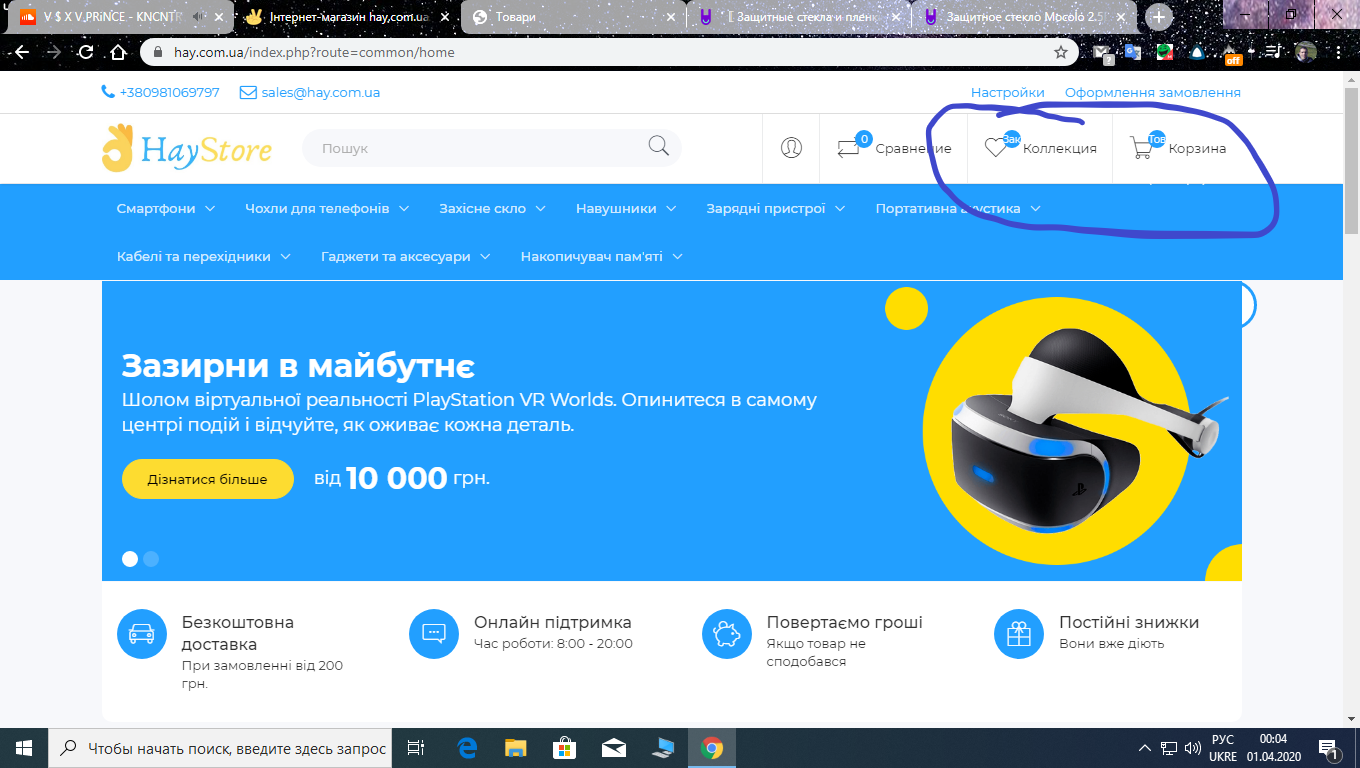Reload the page in Chrome
The width and height of the screenshot is (1360, 768).
86,52
